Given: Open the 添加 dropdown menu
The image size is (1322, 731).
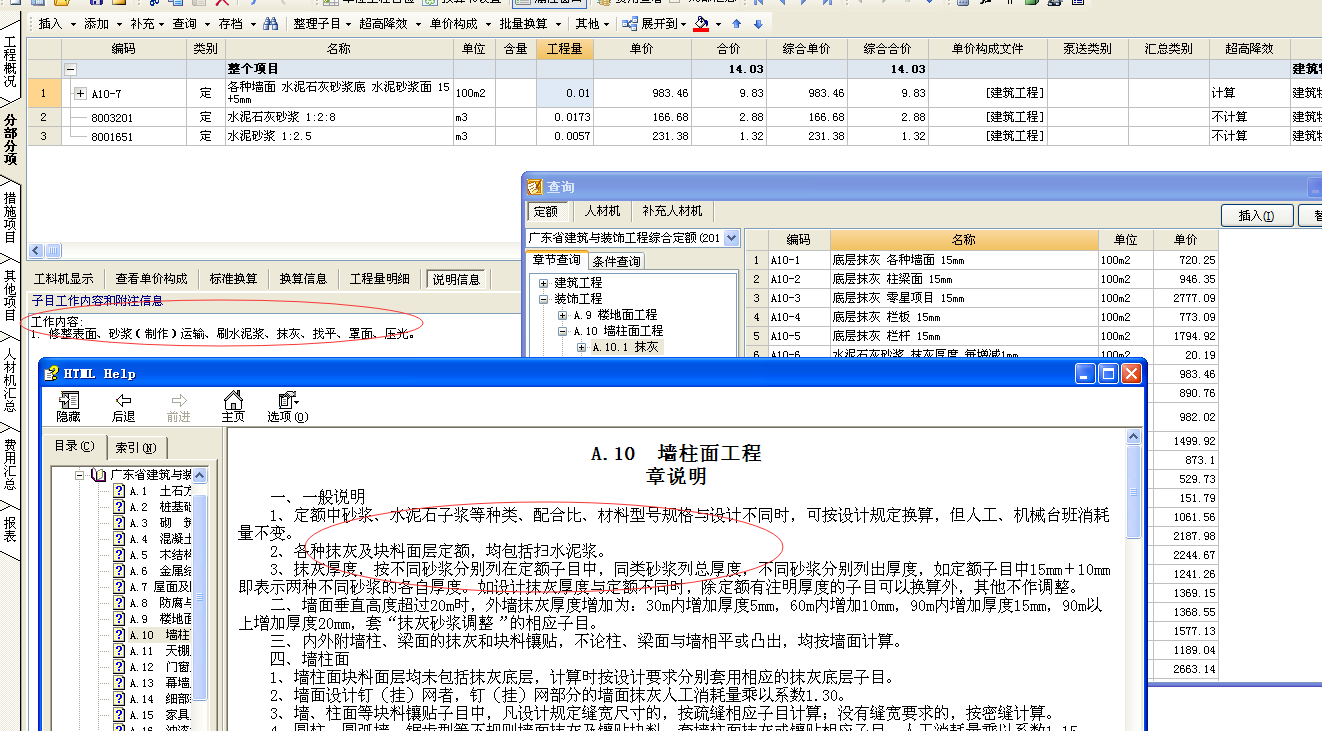Looking at the screenshot, I should click(x=102, y=23).
